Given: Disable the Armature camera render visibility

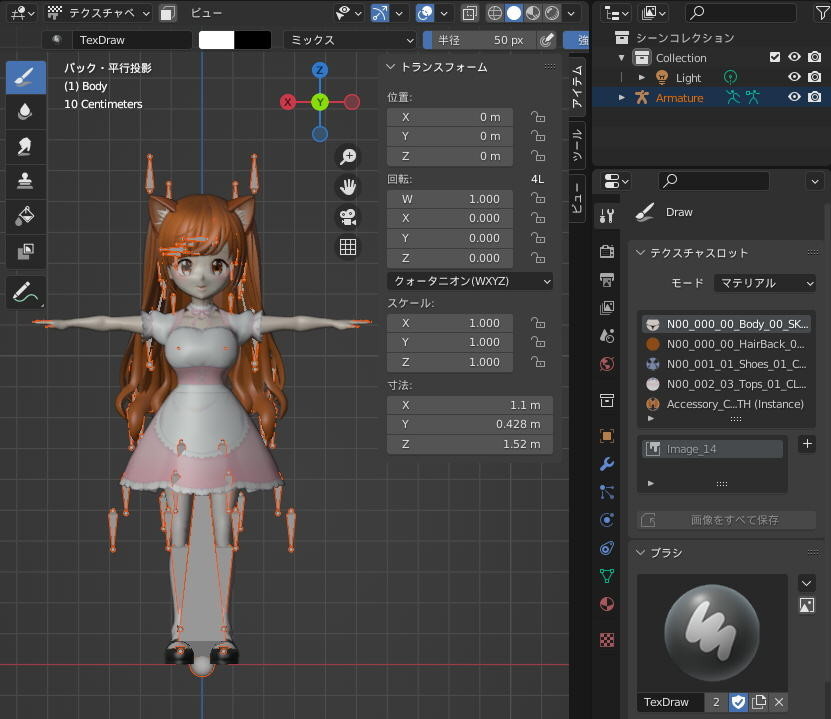Looking at the screenshot, I should coord(814,97).
